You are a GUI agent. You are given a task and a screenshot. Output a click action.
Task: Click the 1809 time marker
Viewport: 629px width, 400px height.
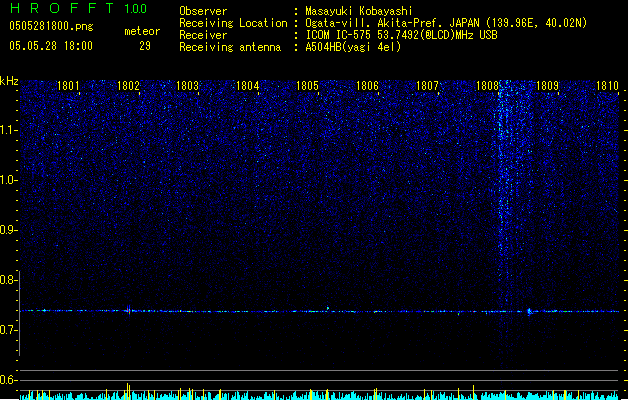point(547,86)
